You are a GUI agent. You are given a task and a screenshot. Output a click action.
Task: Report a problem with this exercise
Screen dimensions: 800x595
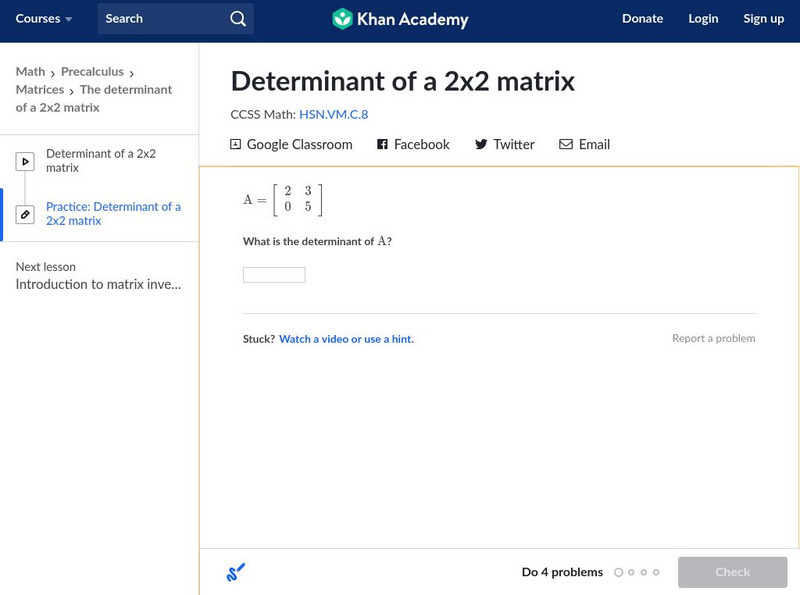pos(716,338)
